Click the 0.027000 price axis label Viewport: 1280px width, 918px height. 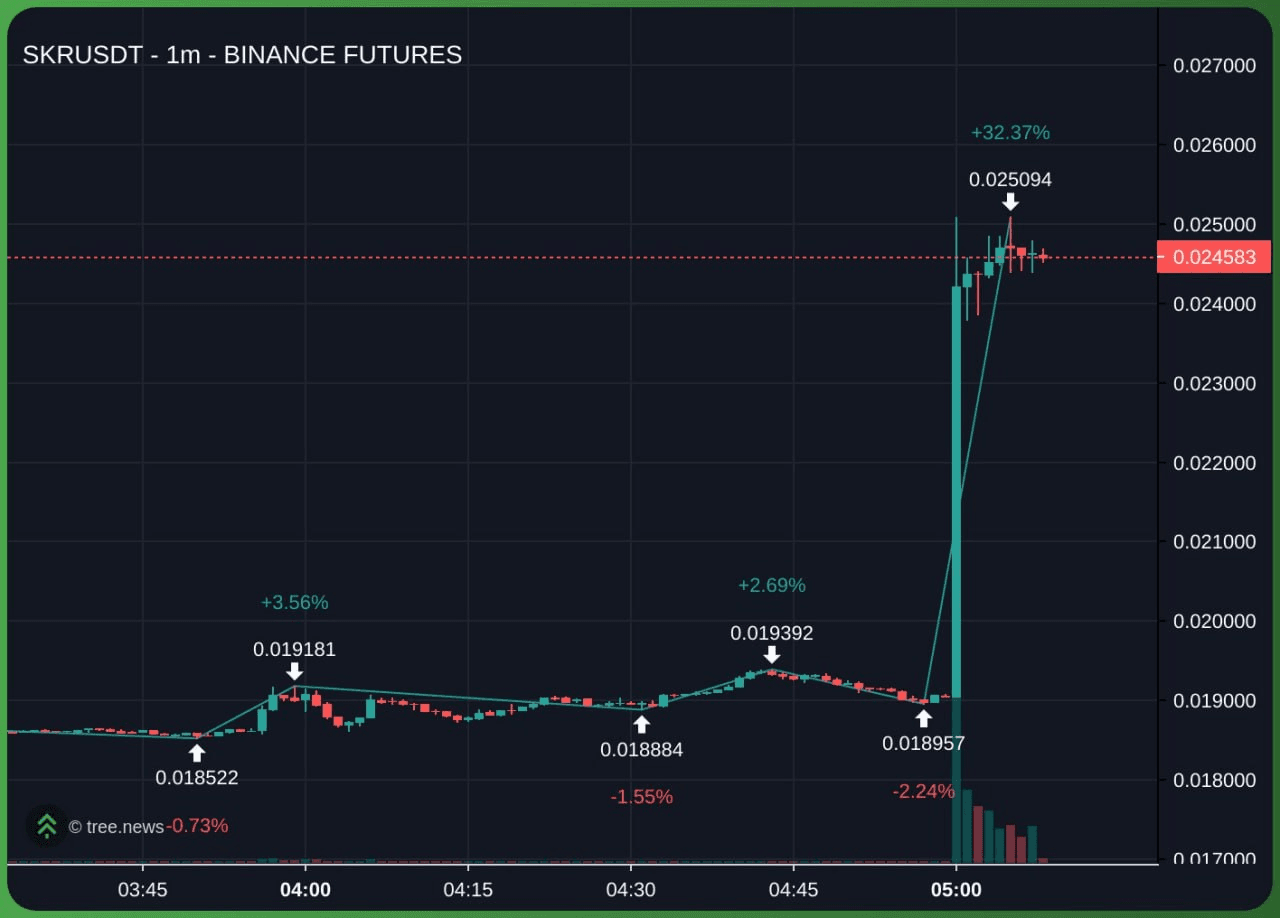click(x=1213, y=66)
